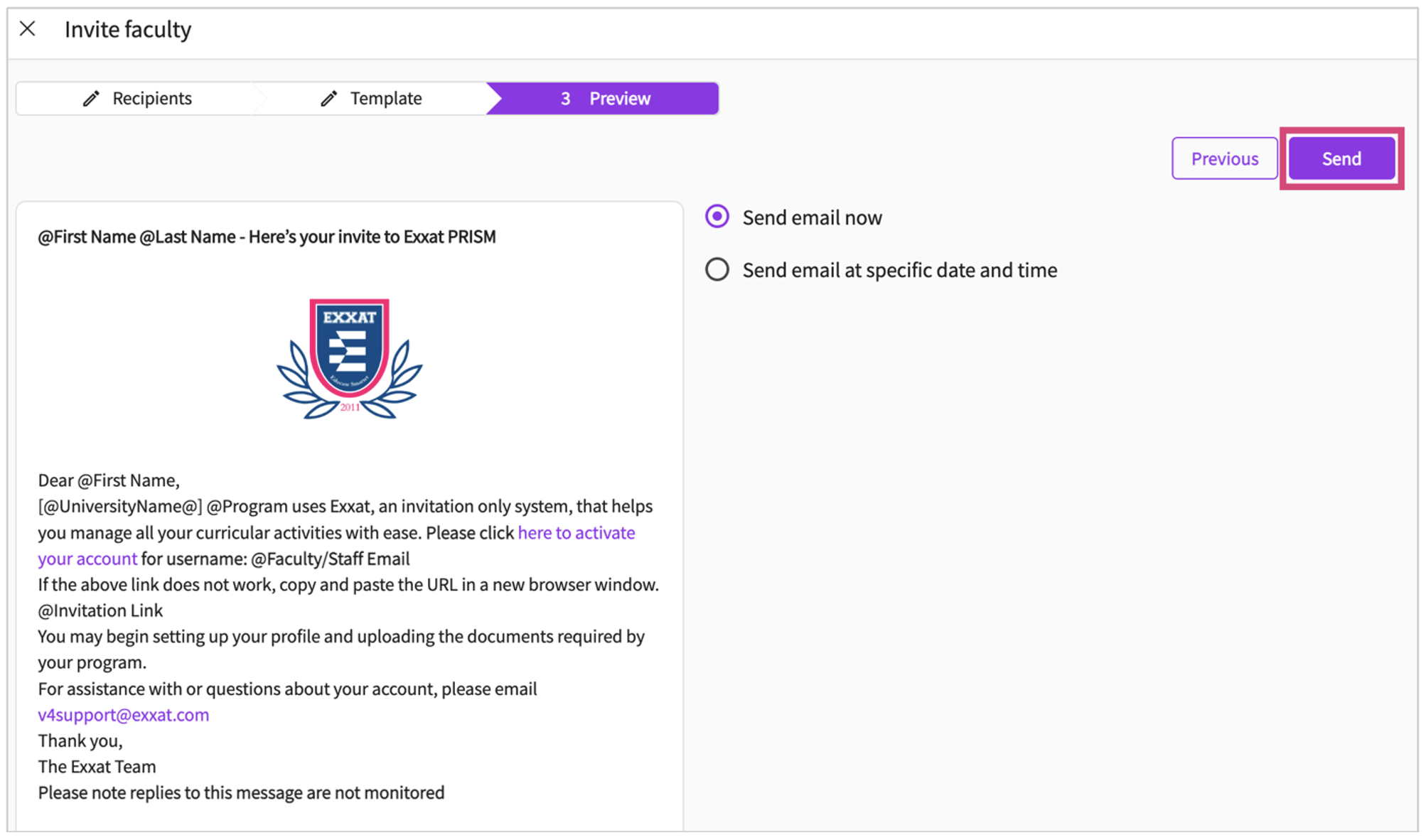Click the @Invitation Link placeholder text
This screenshot has width=1426, height=840.
(x=100, y=610)
